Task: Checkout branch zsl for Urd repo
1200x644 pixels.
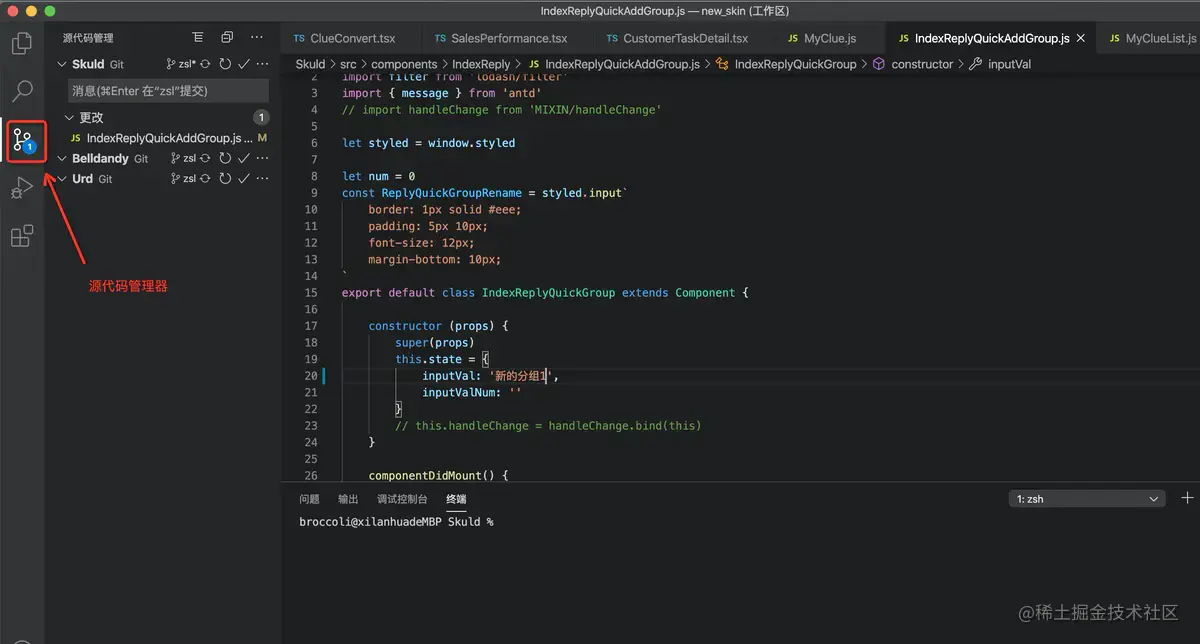Action: point(181,179)
